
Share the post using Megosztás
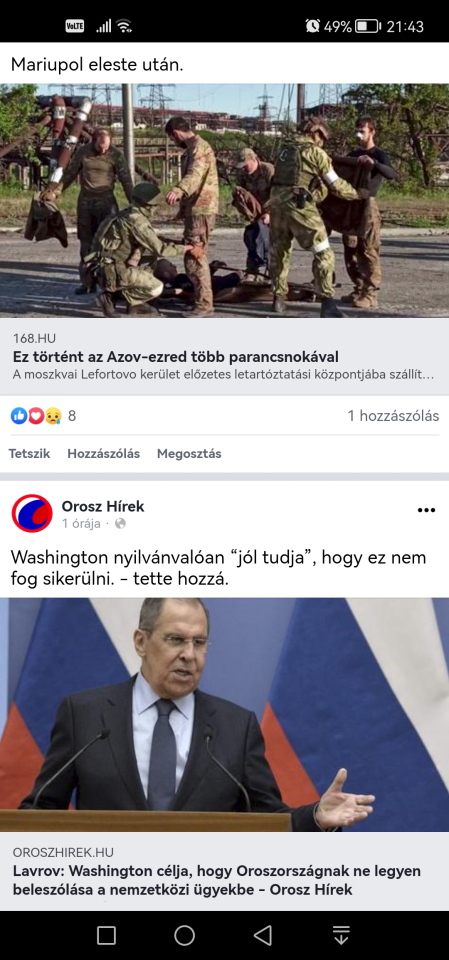pyautogui.click(x=189, y=454)
